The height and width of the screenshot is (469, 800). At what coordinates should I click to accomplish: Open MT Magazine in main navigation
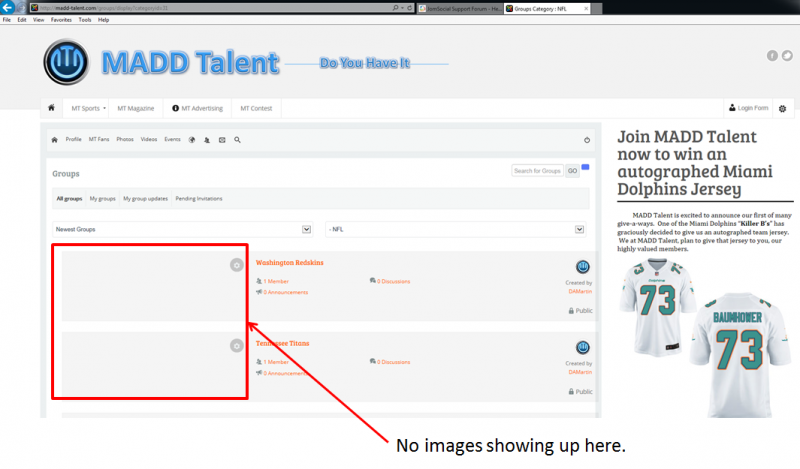(x=136, y=108)
